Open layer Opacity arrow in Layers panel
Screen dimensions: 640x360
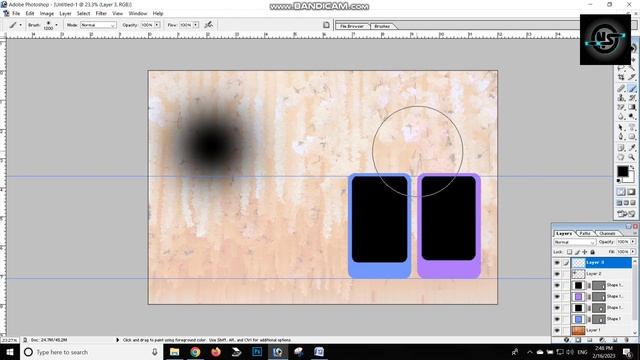click(x=633, y=242)
